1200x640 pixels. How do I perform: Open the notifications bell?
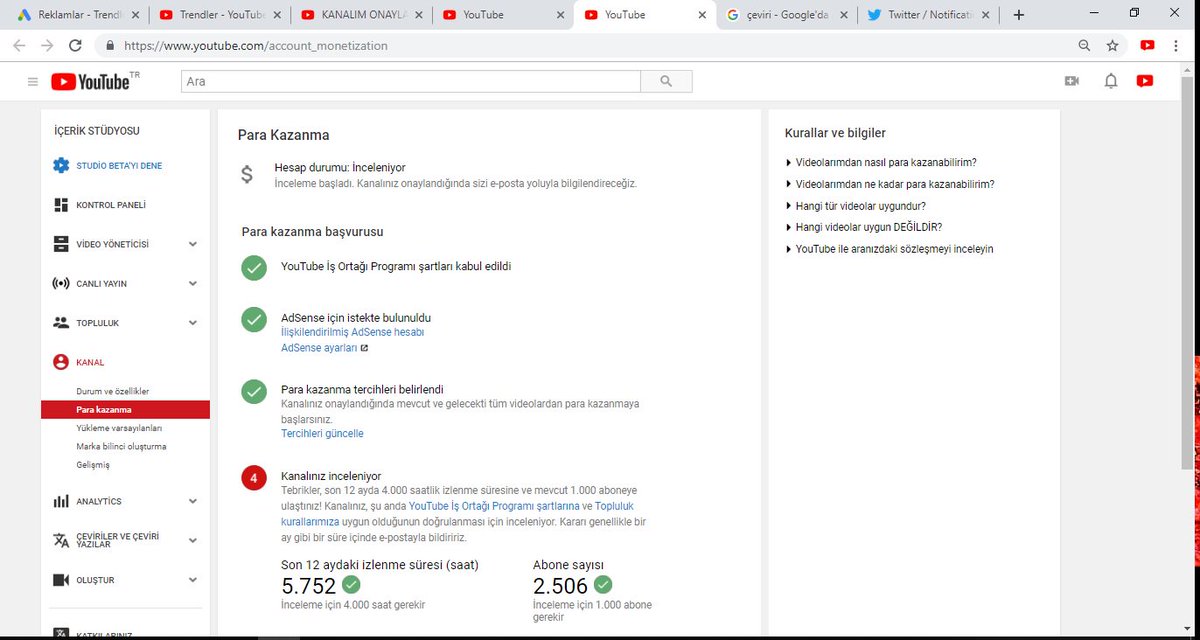[x=1110, y=81]
